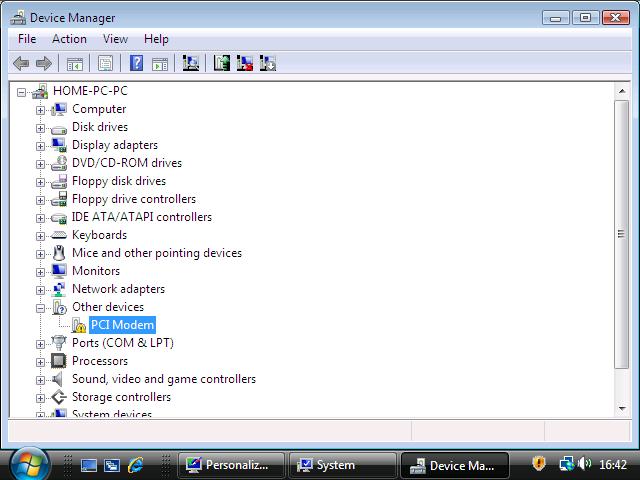Select Storage controllers label
640x480 pixels.
[x=121, y=397]
